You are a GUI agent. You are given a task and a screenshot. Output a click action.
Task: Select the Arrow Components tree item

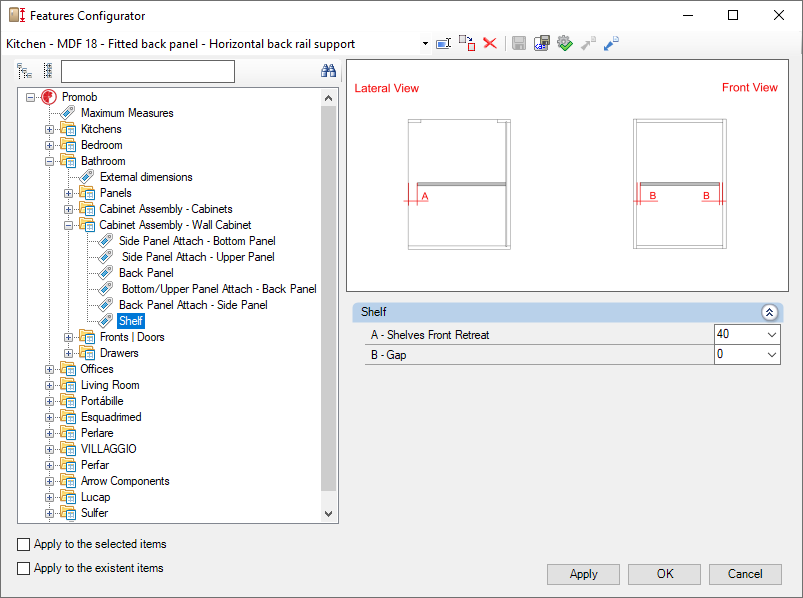pos(125,481)
